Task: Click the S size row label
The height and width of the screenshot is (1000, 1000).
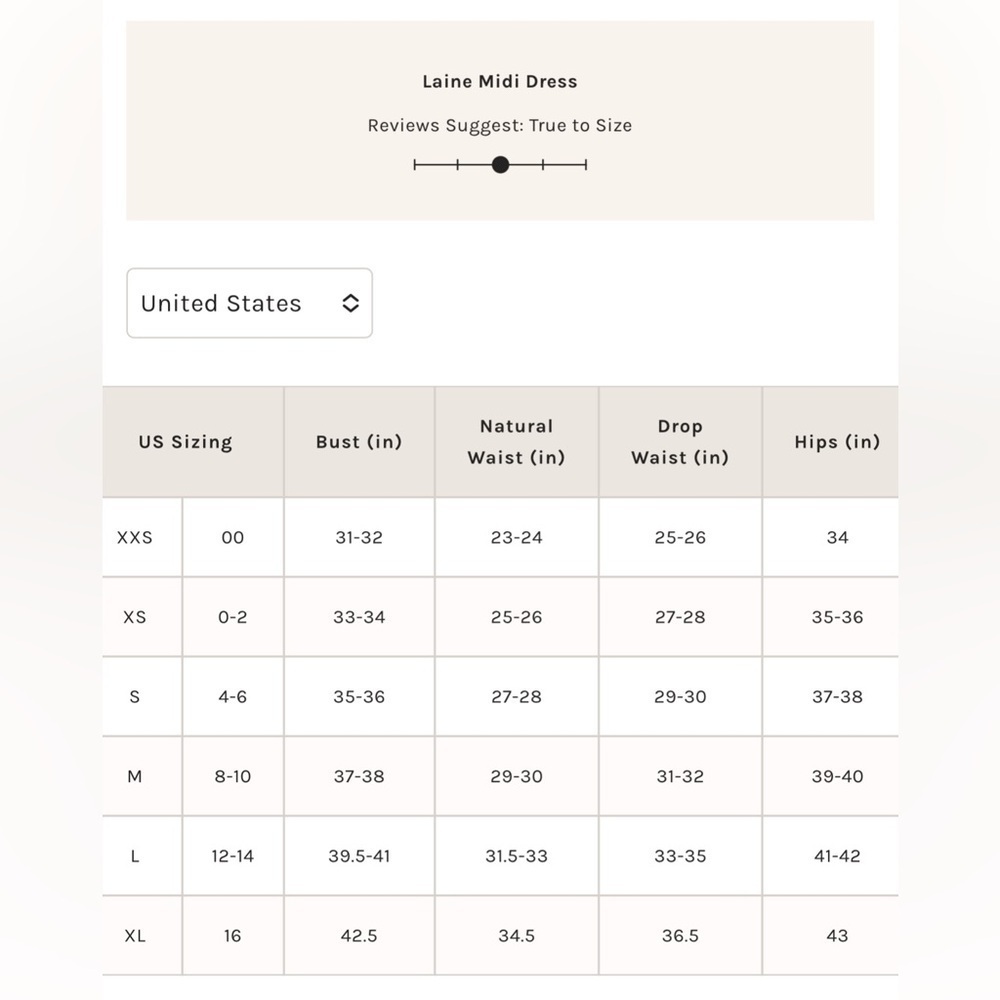Action: (x=135, y=697)
